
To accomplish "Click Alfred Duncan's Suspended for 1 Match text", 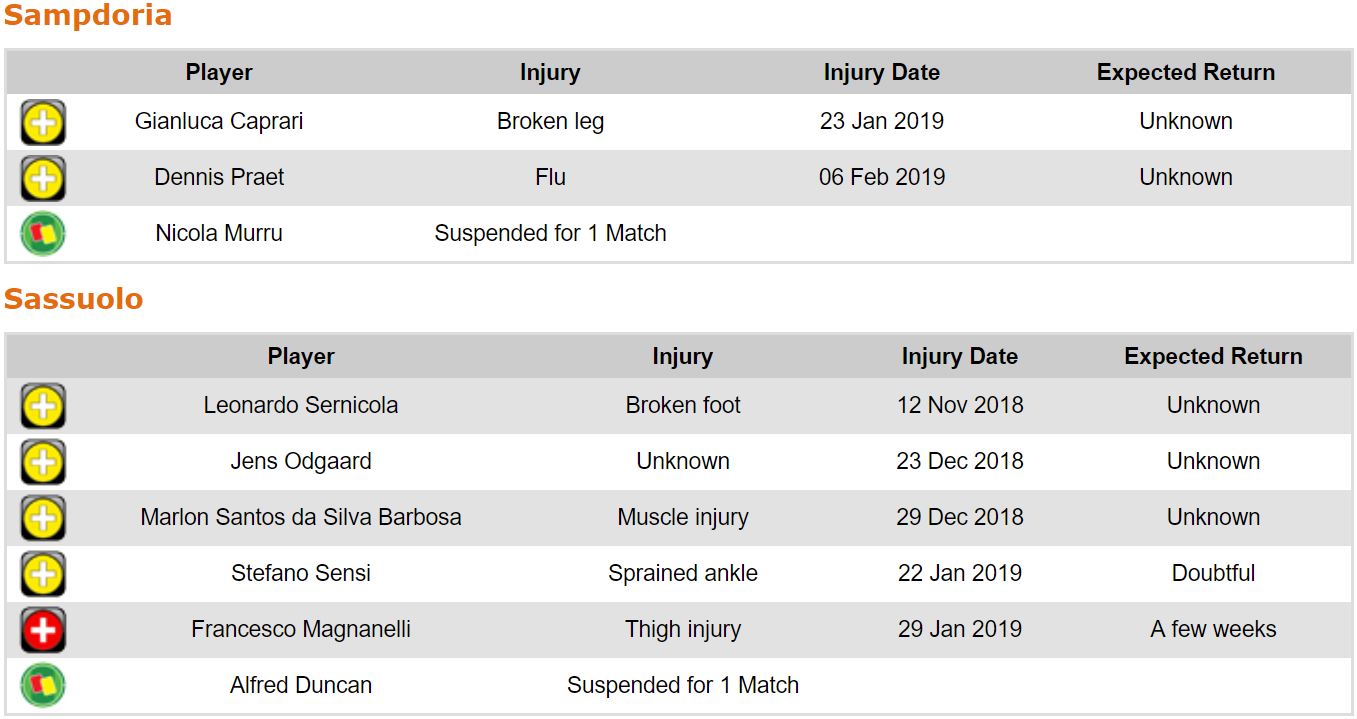I will [682, 686].
